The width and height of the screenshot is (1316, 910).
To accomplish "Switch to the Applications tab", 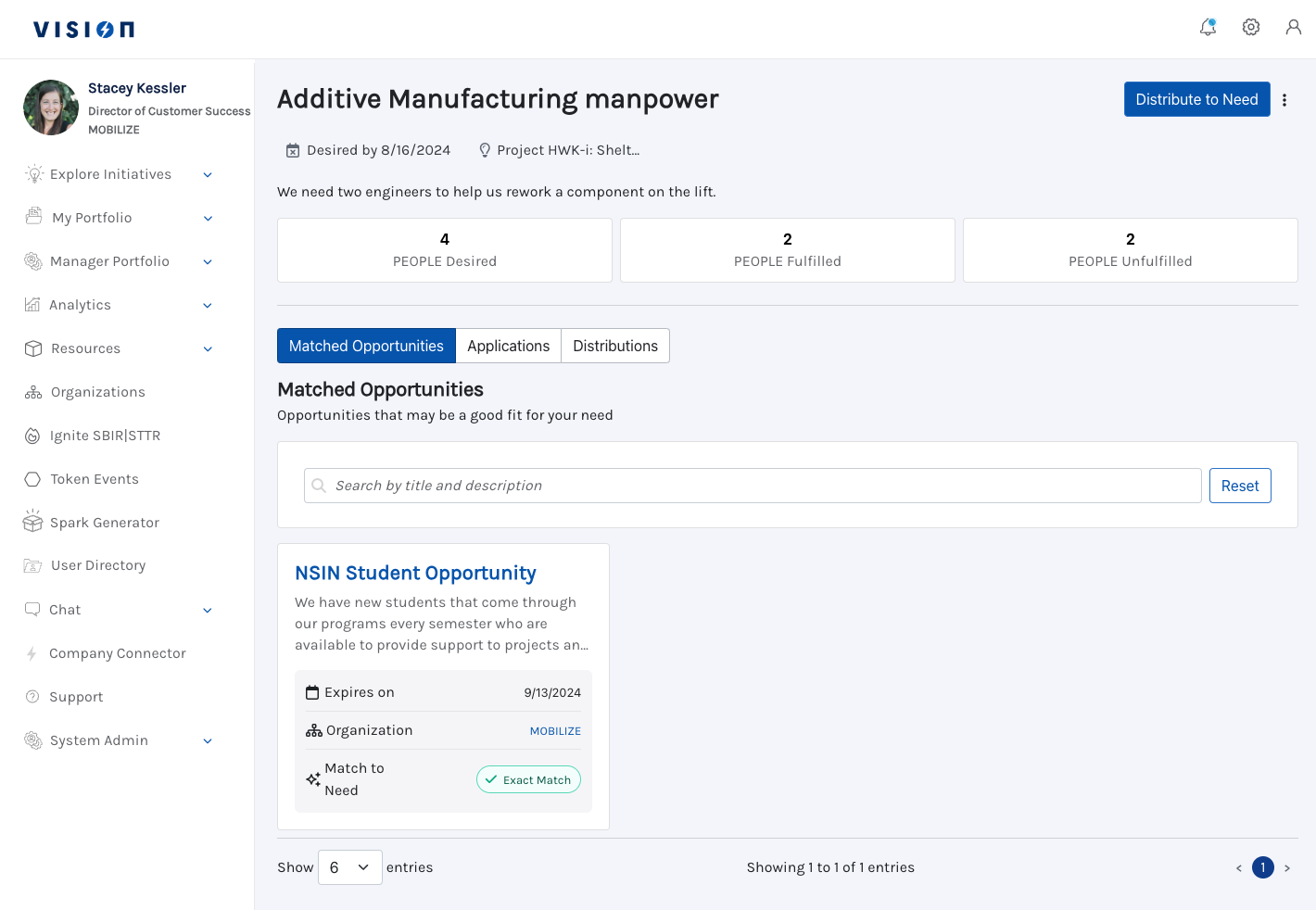I will tap(508, 346).
